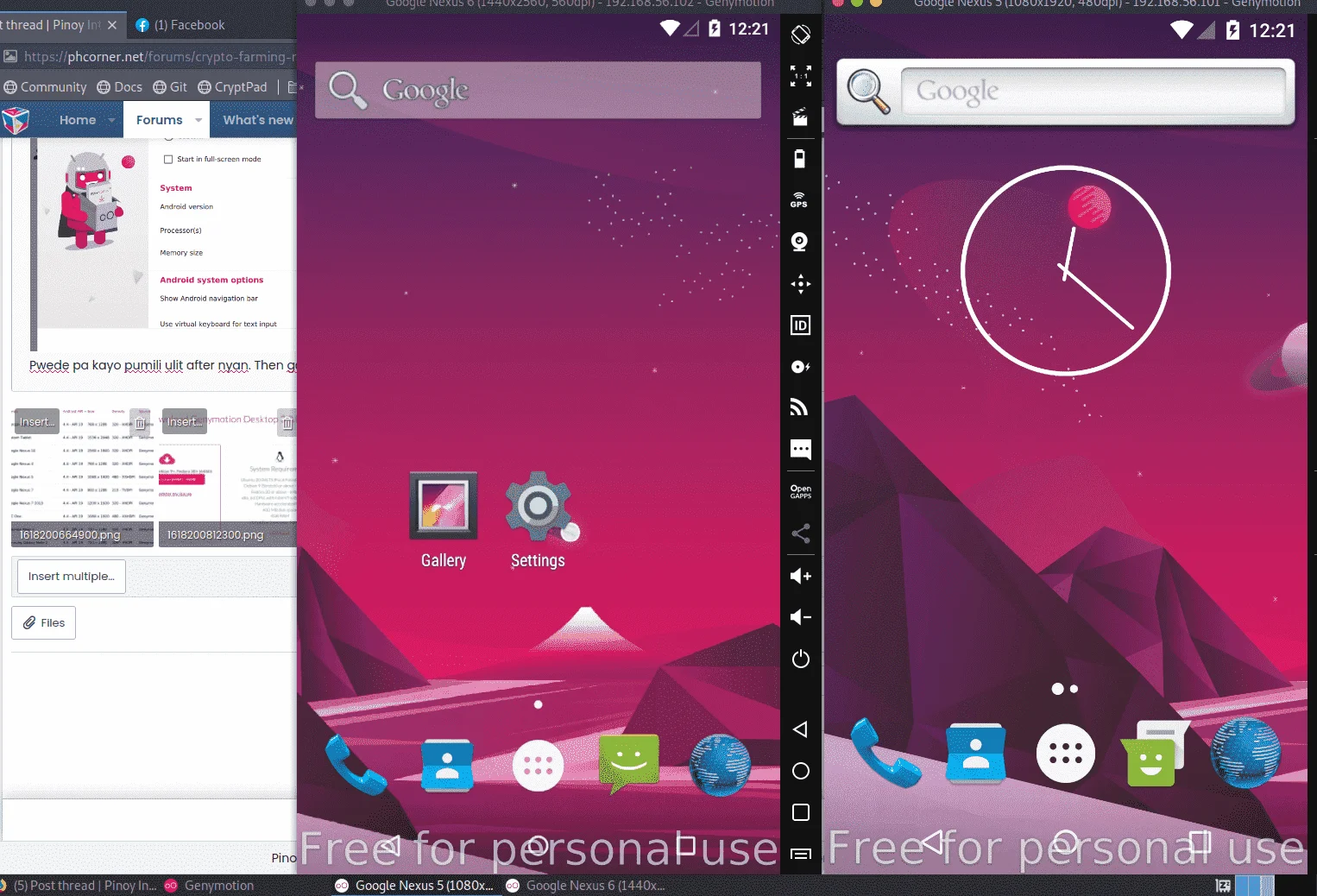Tap the magnifier search icon on Nexus 5
The width and height of the screenshot is (1317, 896).
(868, 91)
